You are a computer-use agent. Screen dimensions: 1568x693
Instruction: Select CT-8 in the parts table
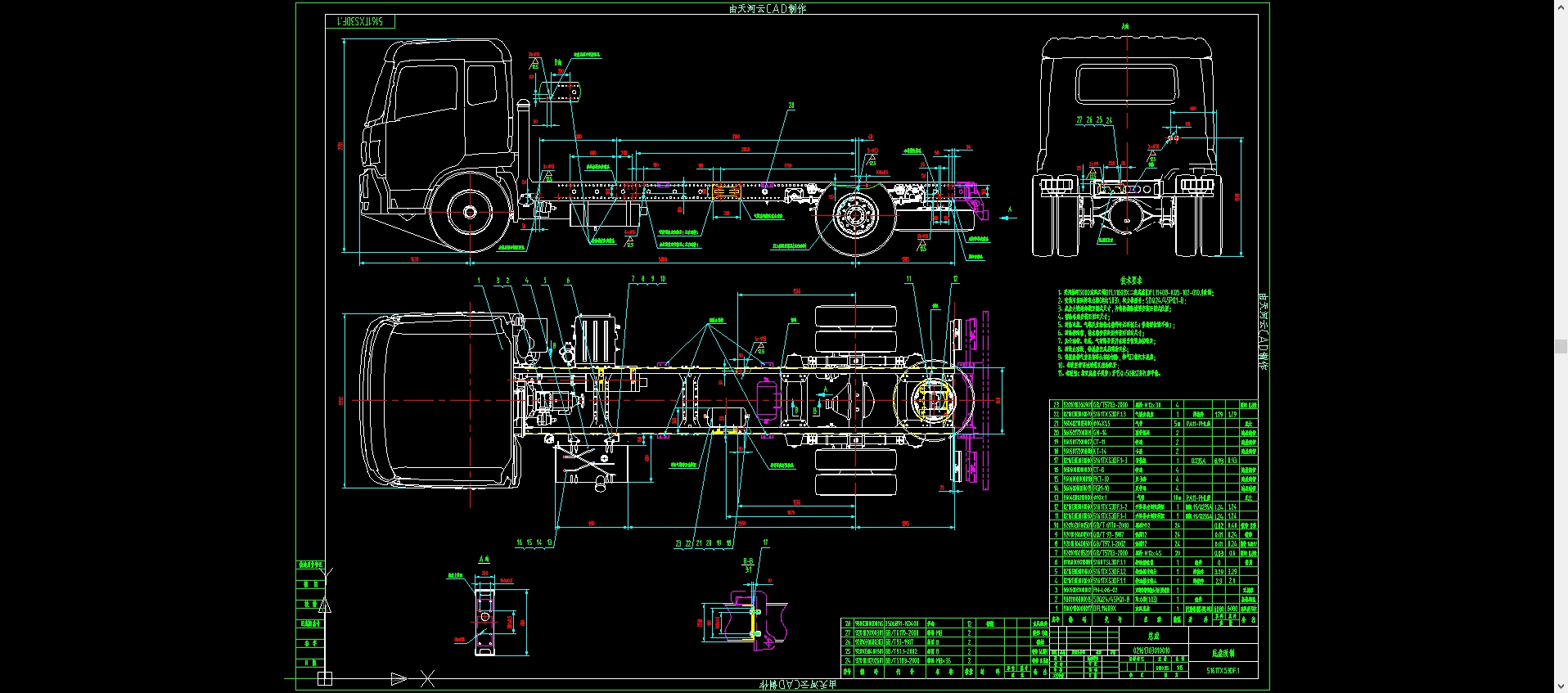pyautogui.click(x=1098, y=470)
